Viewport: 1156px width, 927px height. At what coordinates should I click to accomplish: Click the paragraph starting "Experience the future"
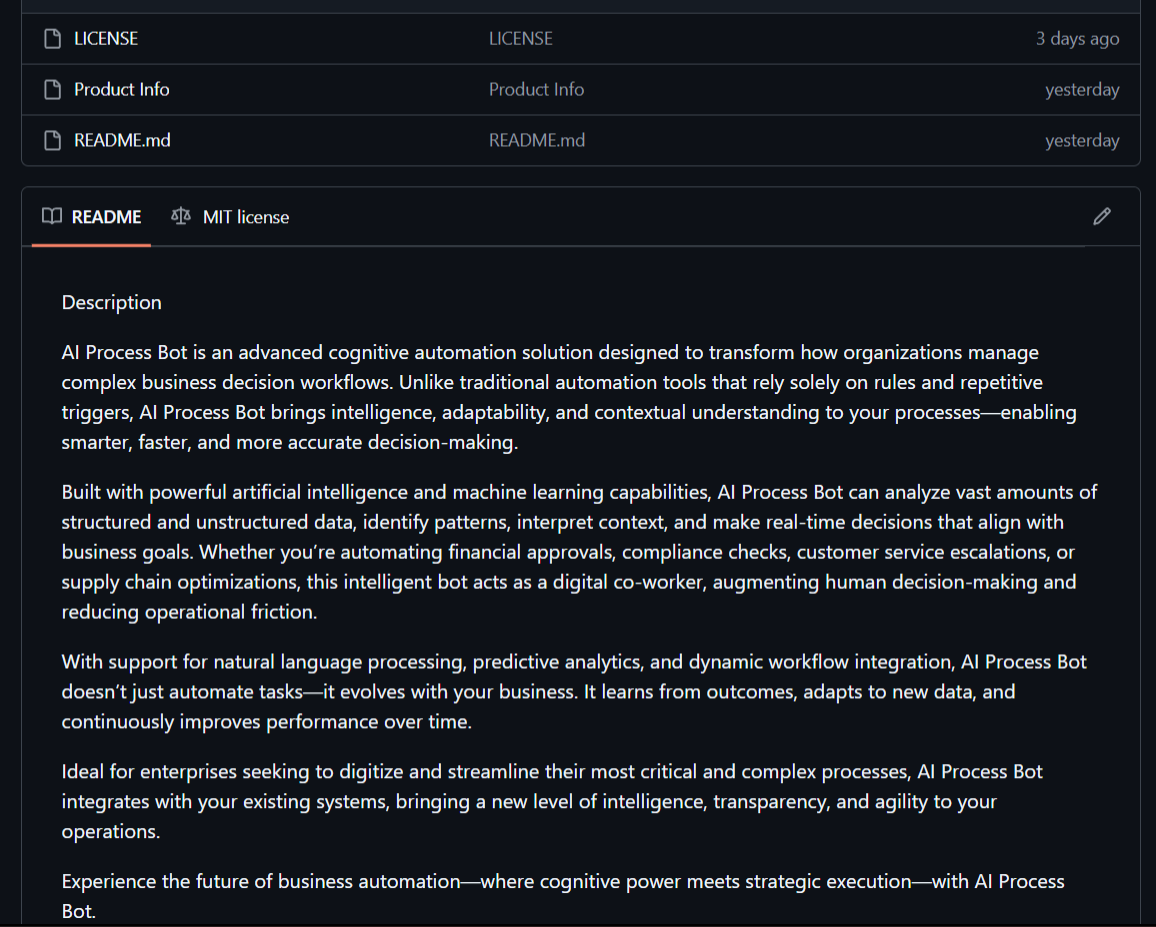point(562,882)
